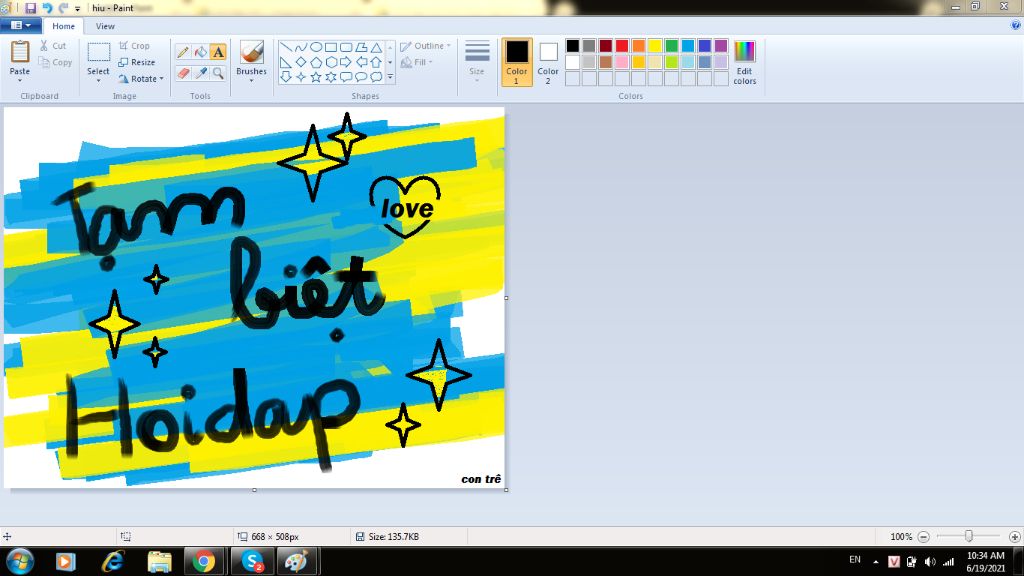Image resolution: width=1024 pixels, height=576 pixels.
Task: Click the volume speaker tray icon
Action: click(930, 562)
